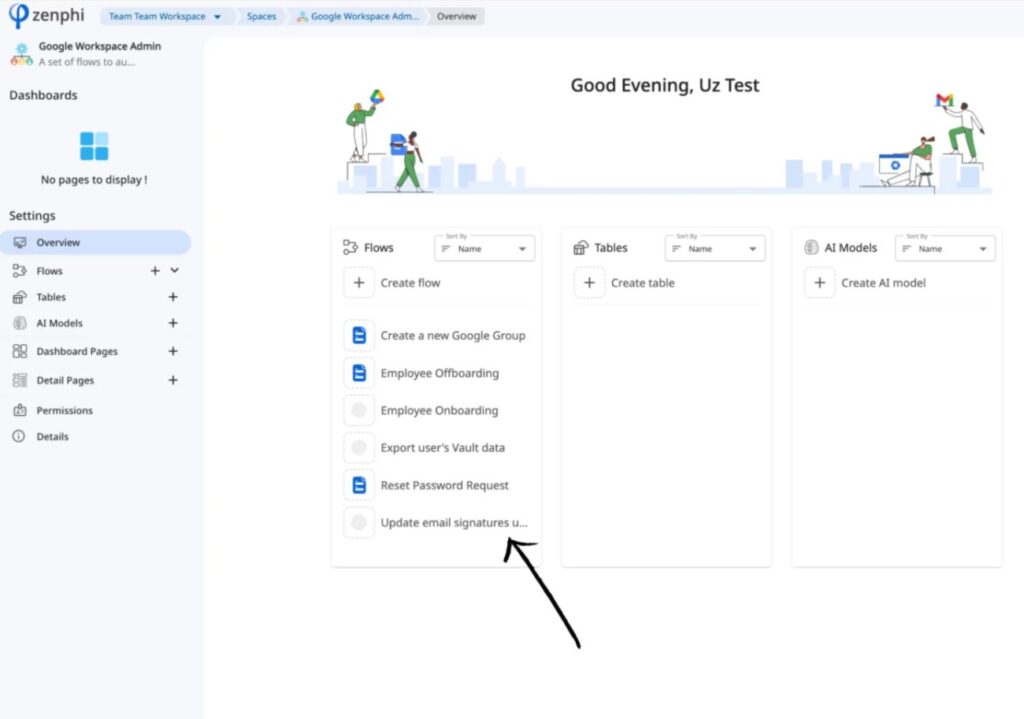Open Detail Pages in the sidebar
The image size is (1024, 719).
pyautogui.click(x=65, y=380)
